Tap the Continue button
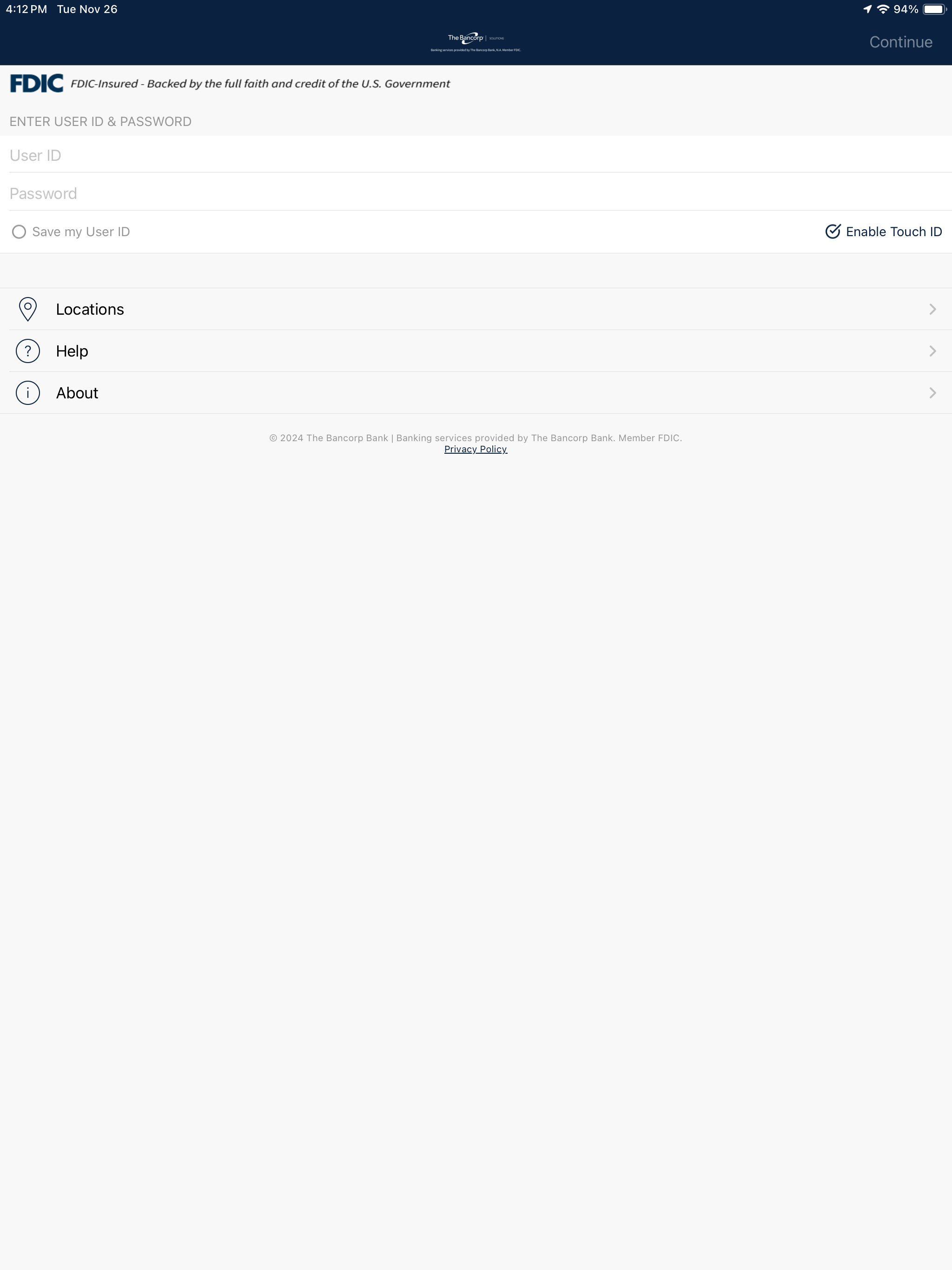The height and width of the screenshot is (1270, 952). (x=900, y=42)
